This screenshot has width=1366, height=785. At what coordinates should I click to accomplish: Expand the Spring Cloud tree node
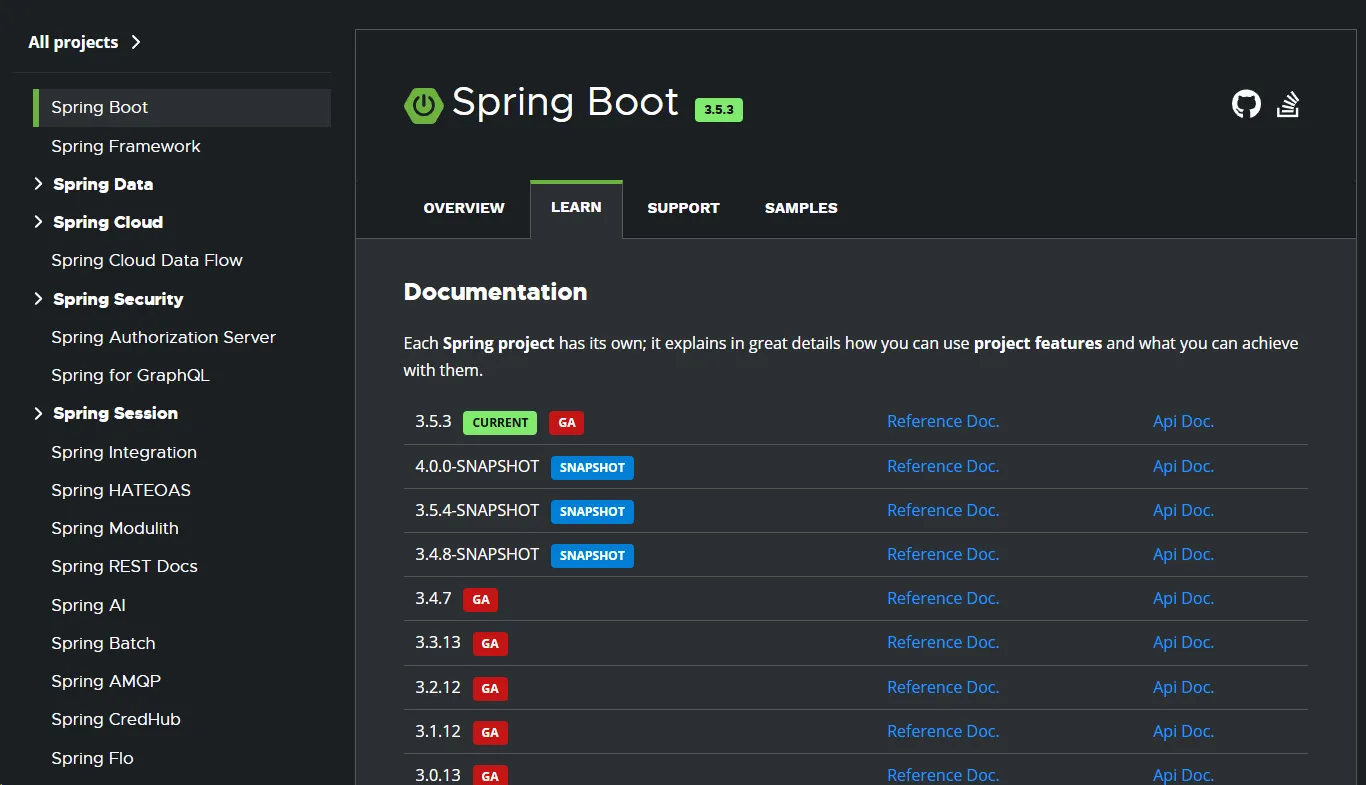pyautogui.click(x=38, y=222)
